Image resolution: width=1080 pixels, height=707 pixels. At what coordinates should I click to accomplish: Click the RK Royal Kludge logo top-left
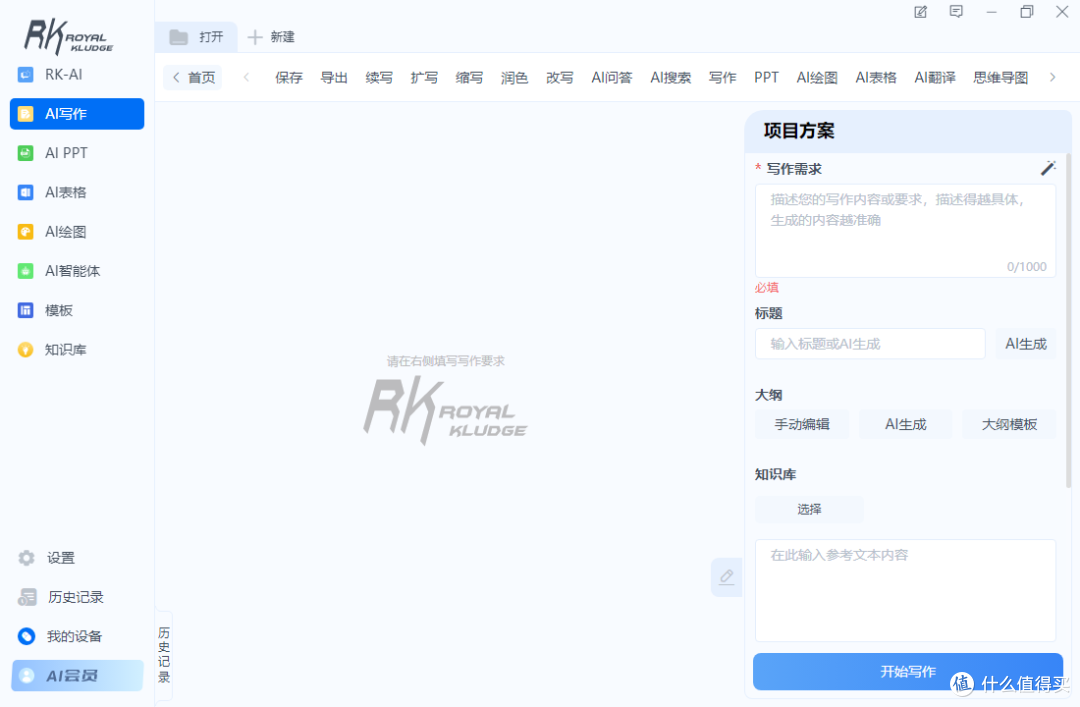tap(69, 37)
